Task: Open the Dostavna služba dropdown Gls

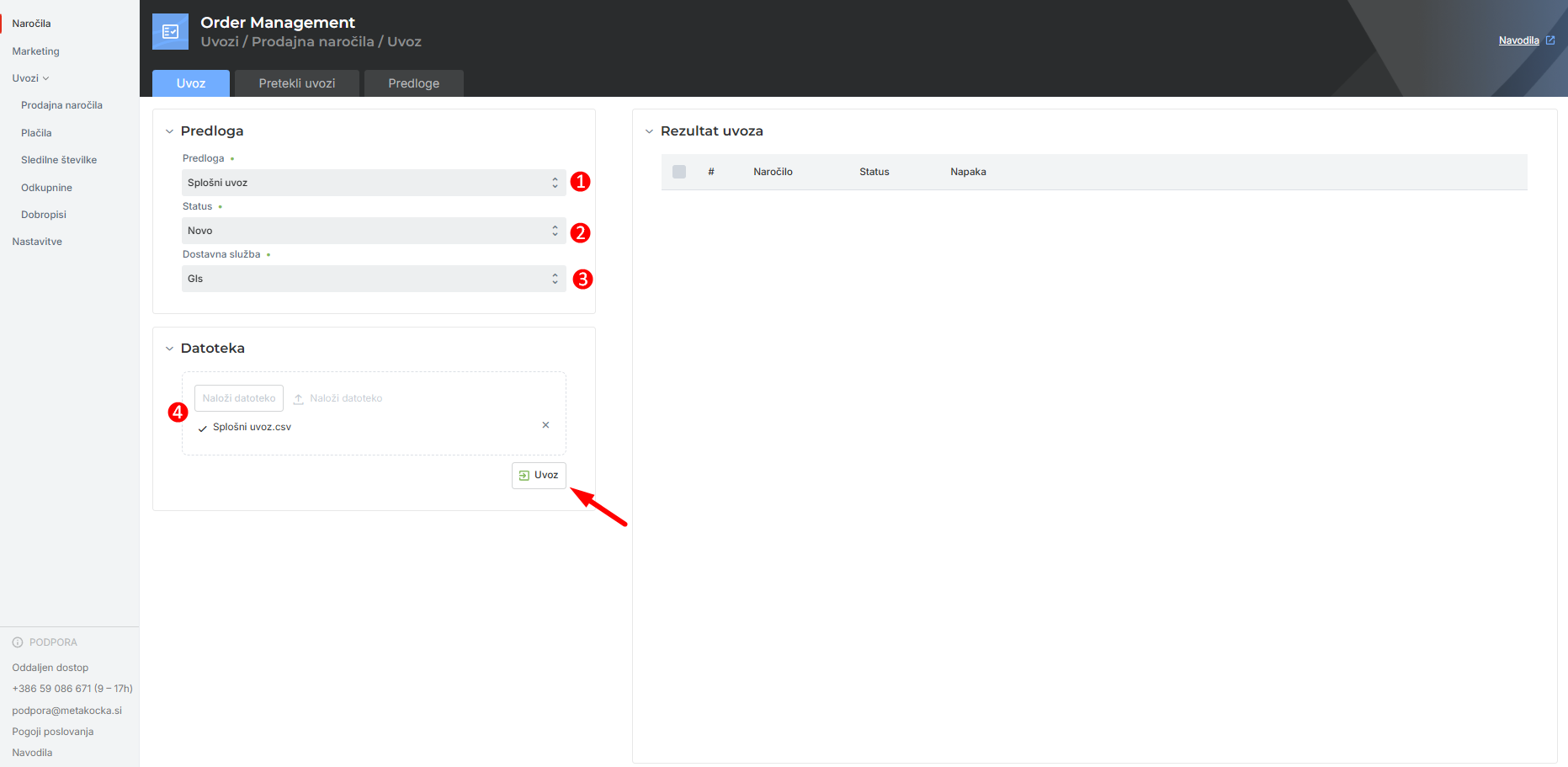Action: point(374,279)
